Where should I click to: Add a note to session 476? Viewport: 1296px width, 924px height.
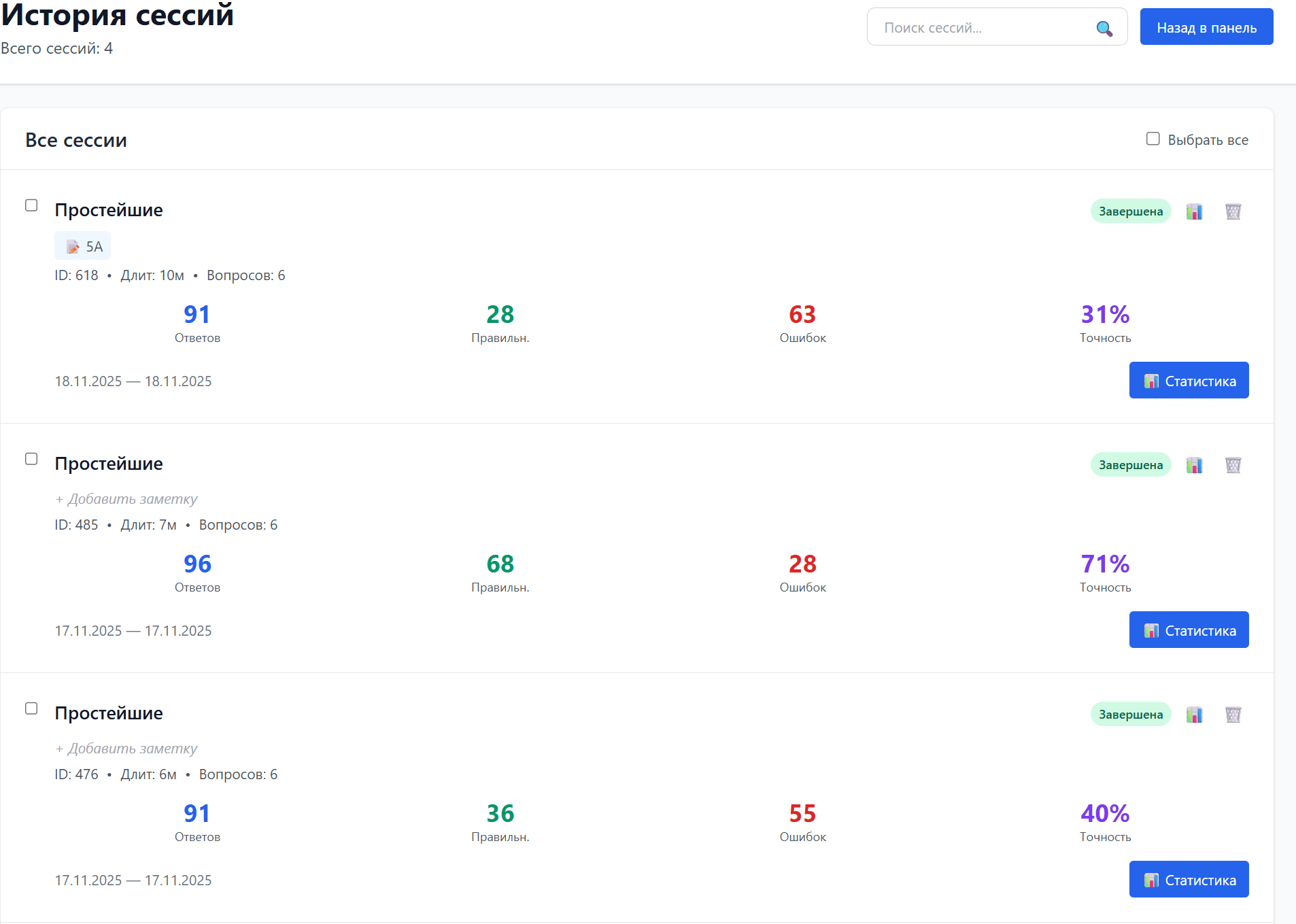click(x=126, y=749)
